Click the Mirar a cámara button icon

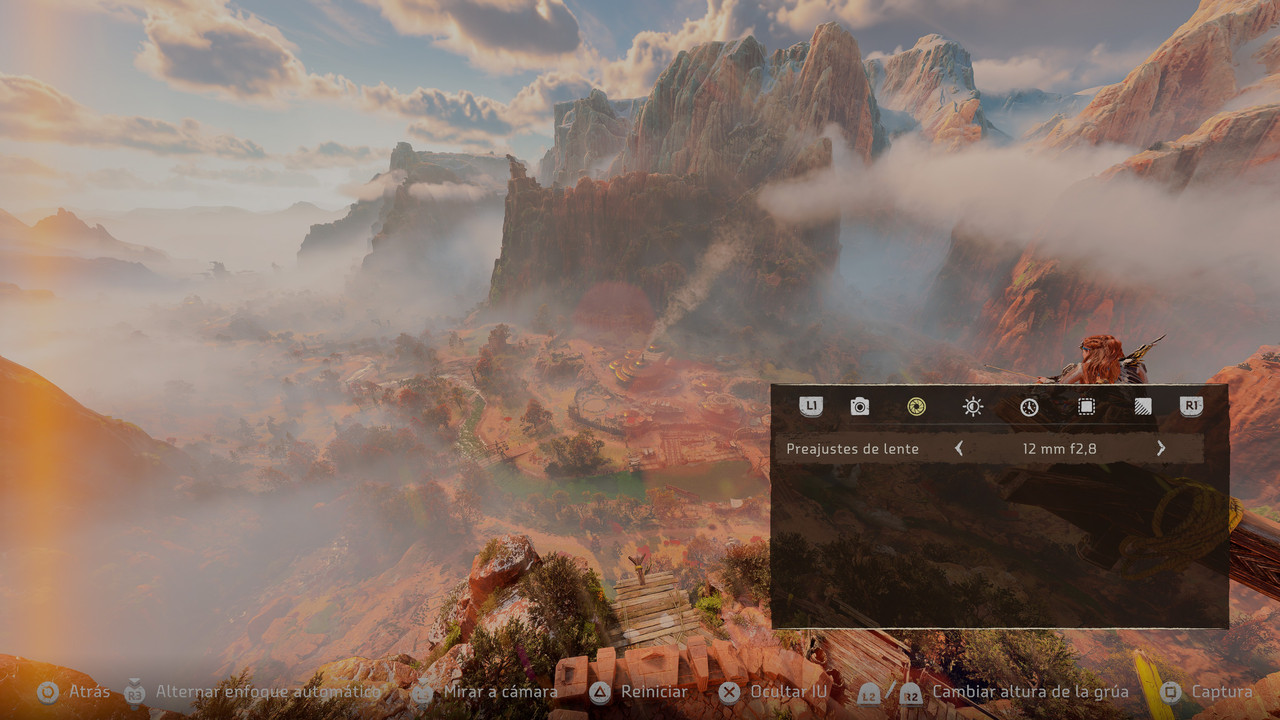click(423, 692)
